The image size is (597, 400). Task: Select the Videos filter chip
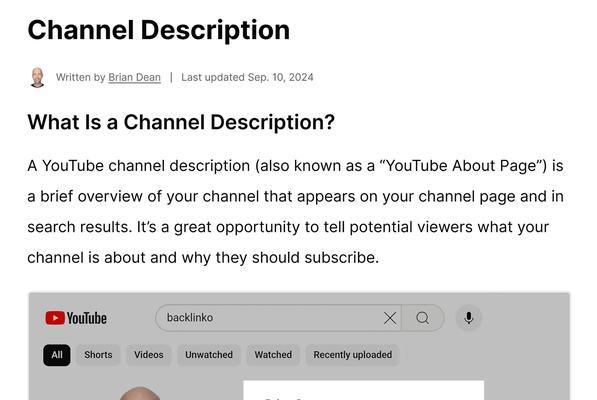coord(148,355)
